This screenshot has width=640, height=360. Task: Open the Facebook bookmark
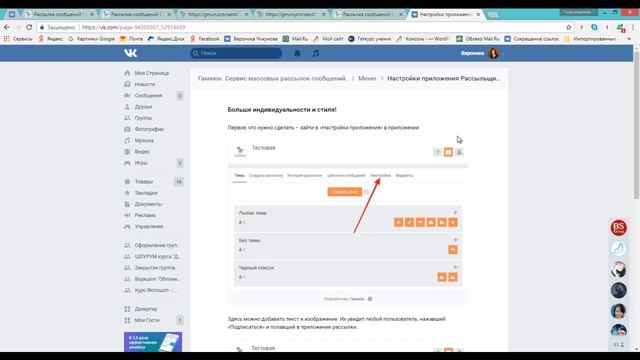(205, 39)
